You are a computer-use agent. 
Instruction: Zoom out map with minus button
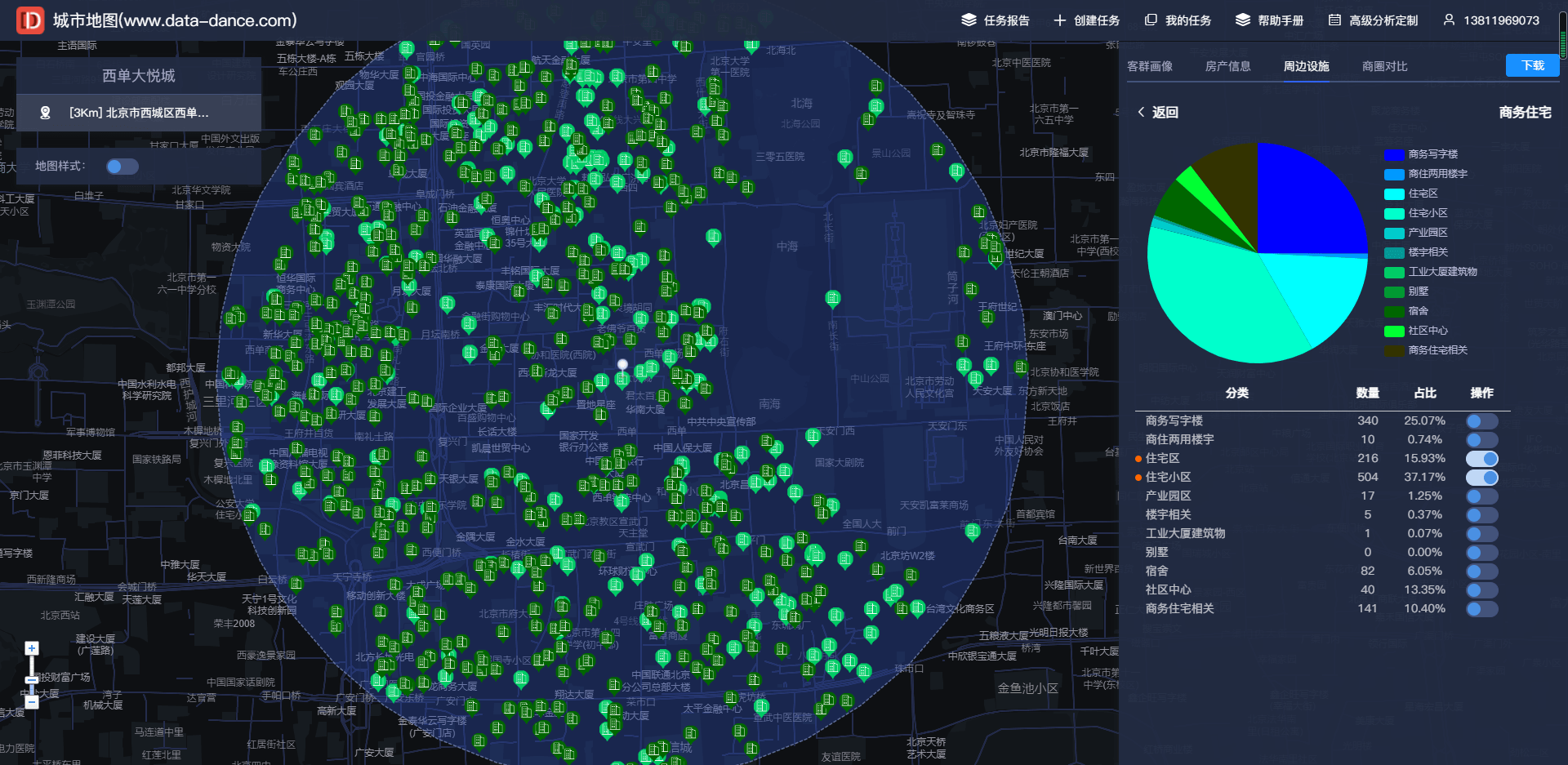pyautogui.click(x=32, y=702)
